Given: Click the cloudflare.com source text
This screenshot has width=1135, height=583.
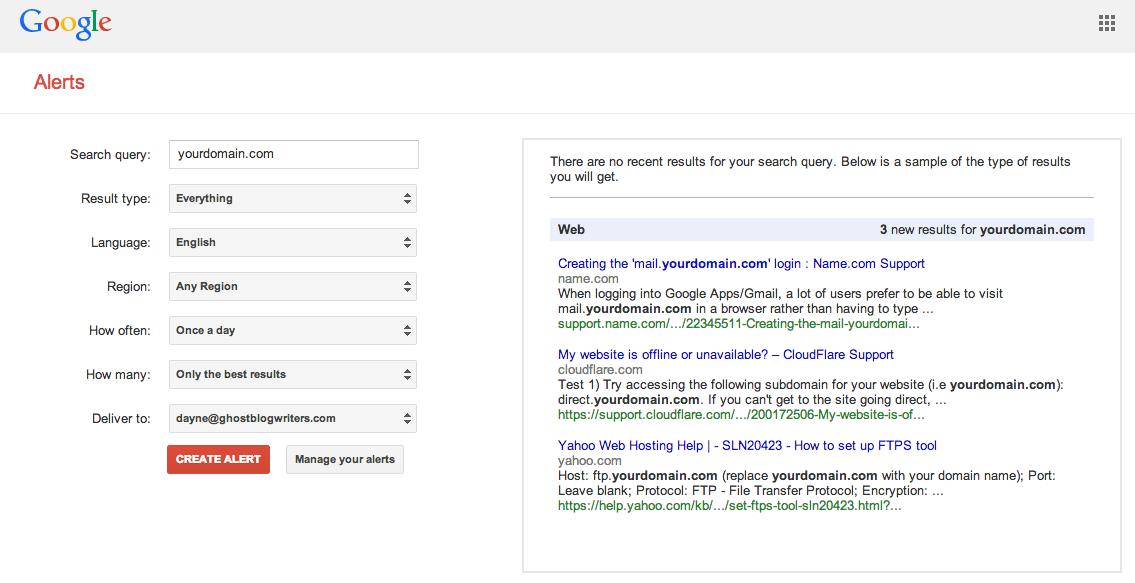Looking at the screenshot, I should point(600,369).
